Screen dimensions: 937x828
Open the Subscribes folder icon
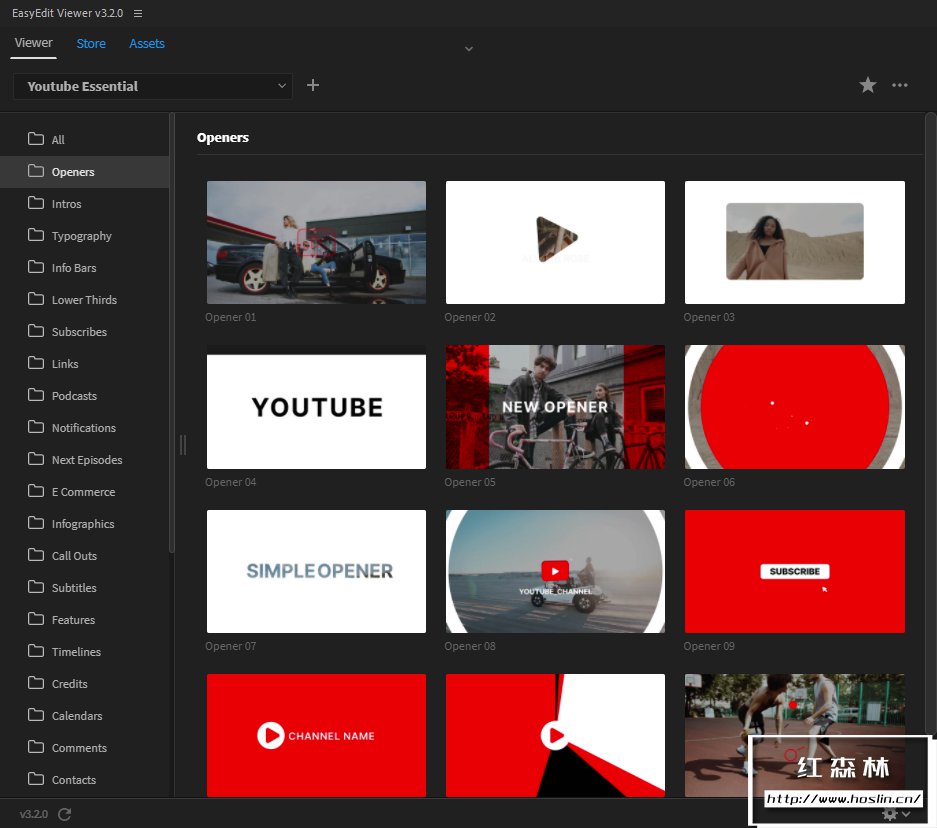(36, 331)
